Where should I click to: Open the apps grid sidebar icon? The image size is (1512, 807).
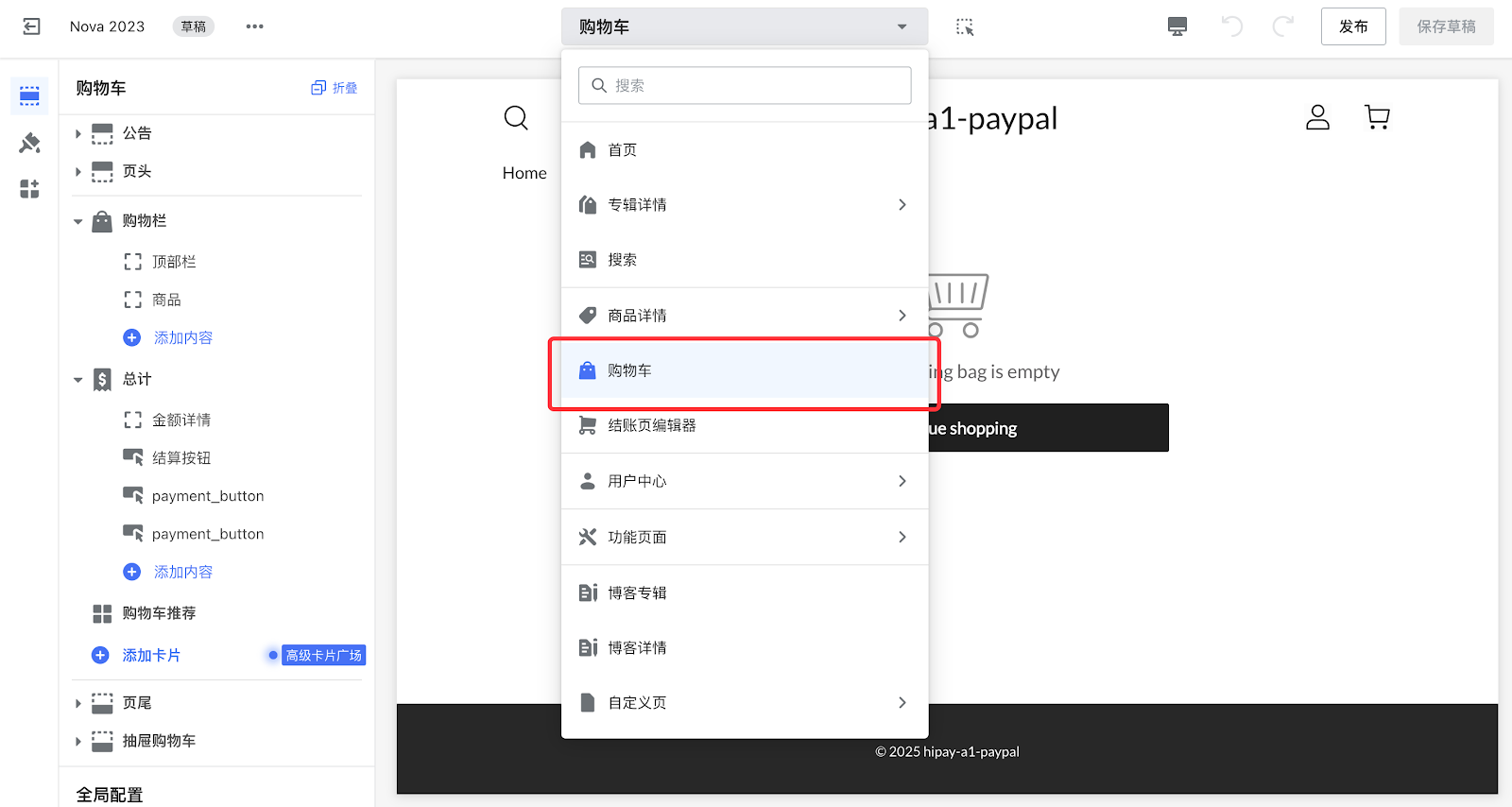coord(29,189)
